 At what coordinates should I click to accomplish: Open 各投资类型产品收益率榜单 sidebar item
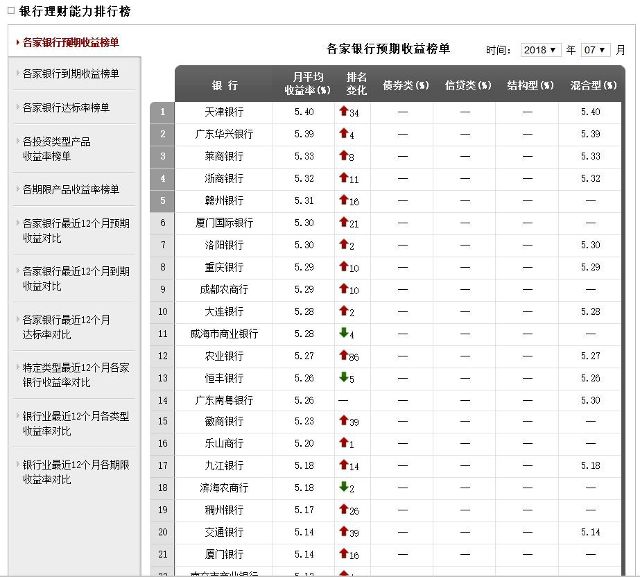point(56,149)
